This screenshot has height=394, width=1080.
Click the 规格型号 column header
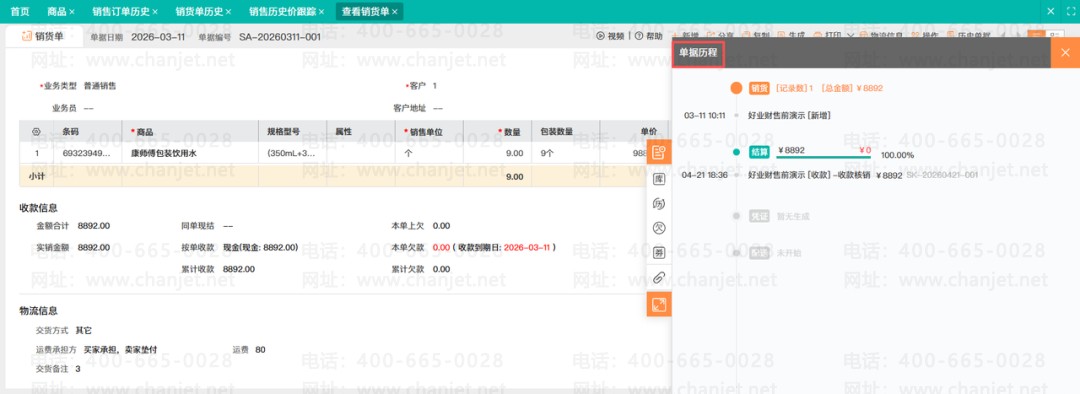tap(283, 132)
